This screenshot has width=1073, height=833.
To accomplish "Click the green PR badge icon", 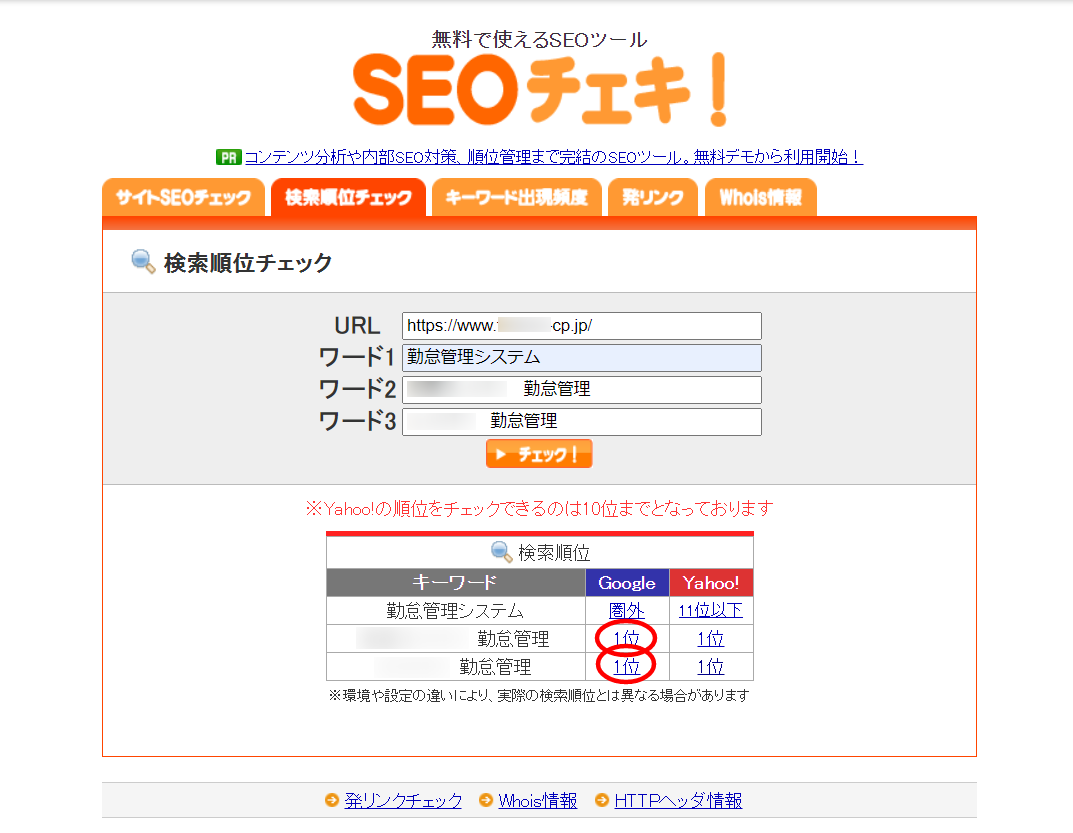I will tap(229, 157).
